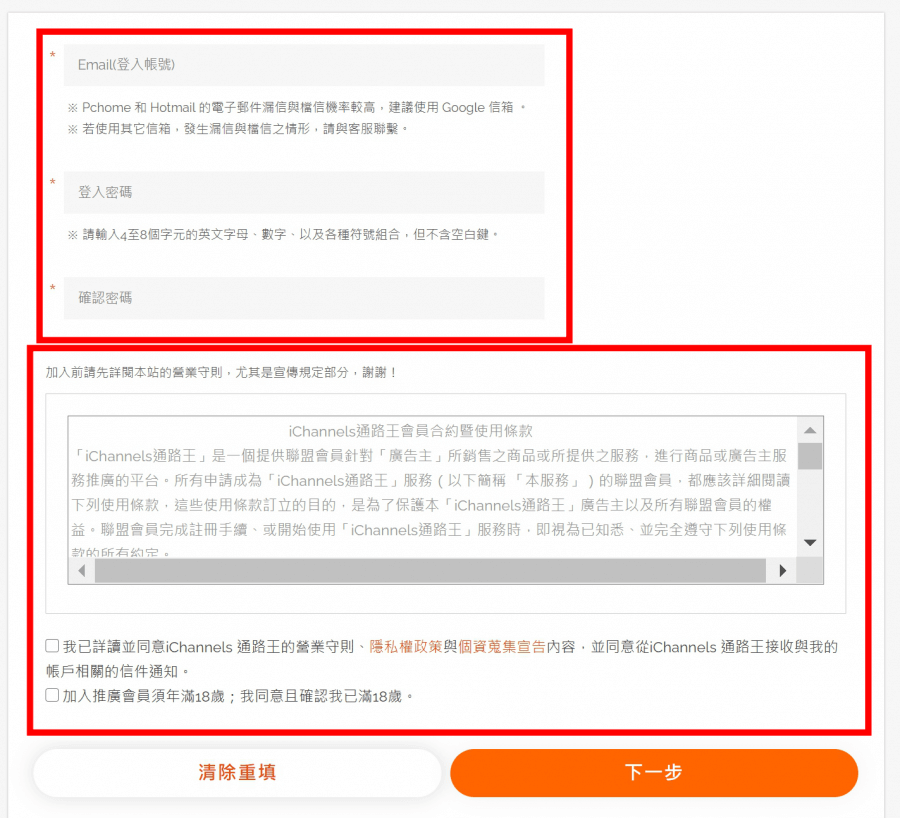
Task: Select the 確認密碼 confirm password field
Action: click(x=304, y=298)
